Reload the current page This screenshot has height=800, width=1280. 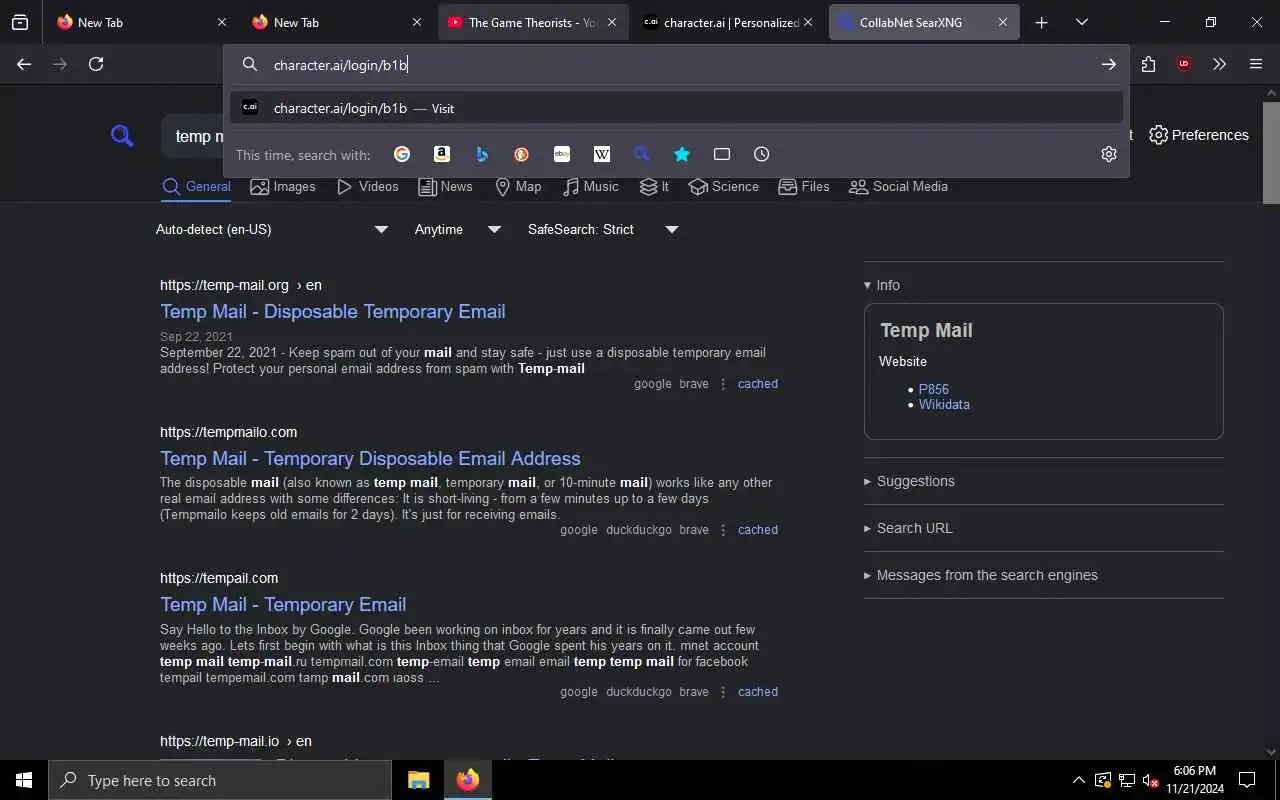pyautogui.click(x=96, y=64)
